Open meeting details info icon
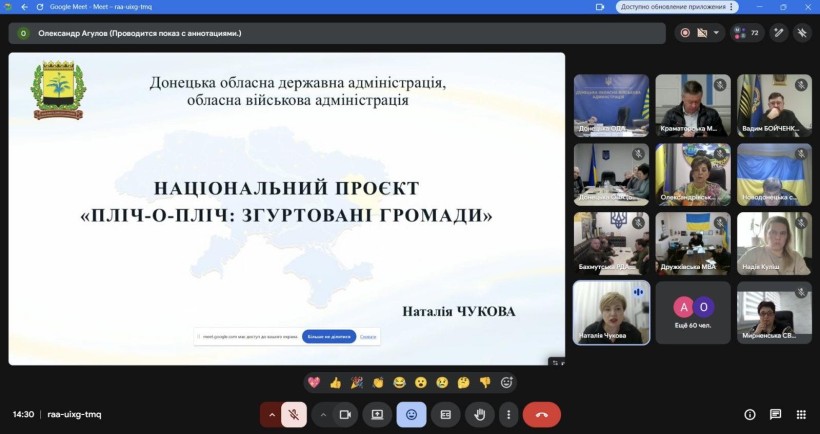820x434 pixels. pyautogui.click(x=750, y=415)
